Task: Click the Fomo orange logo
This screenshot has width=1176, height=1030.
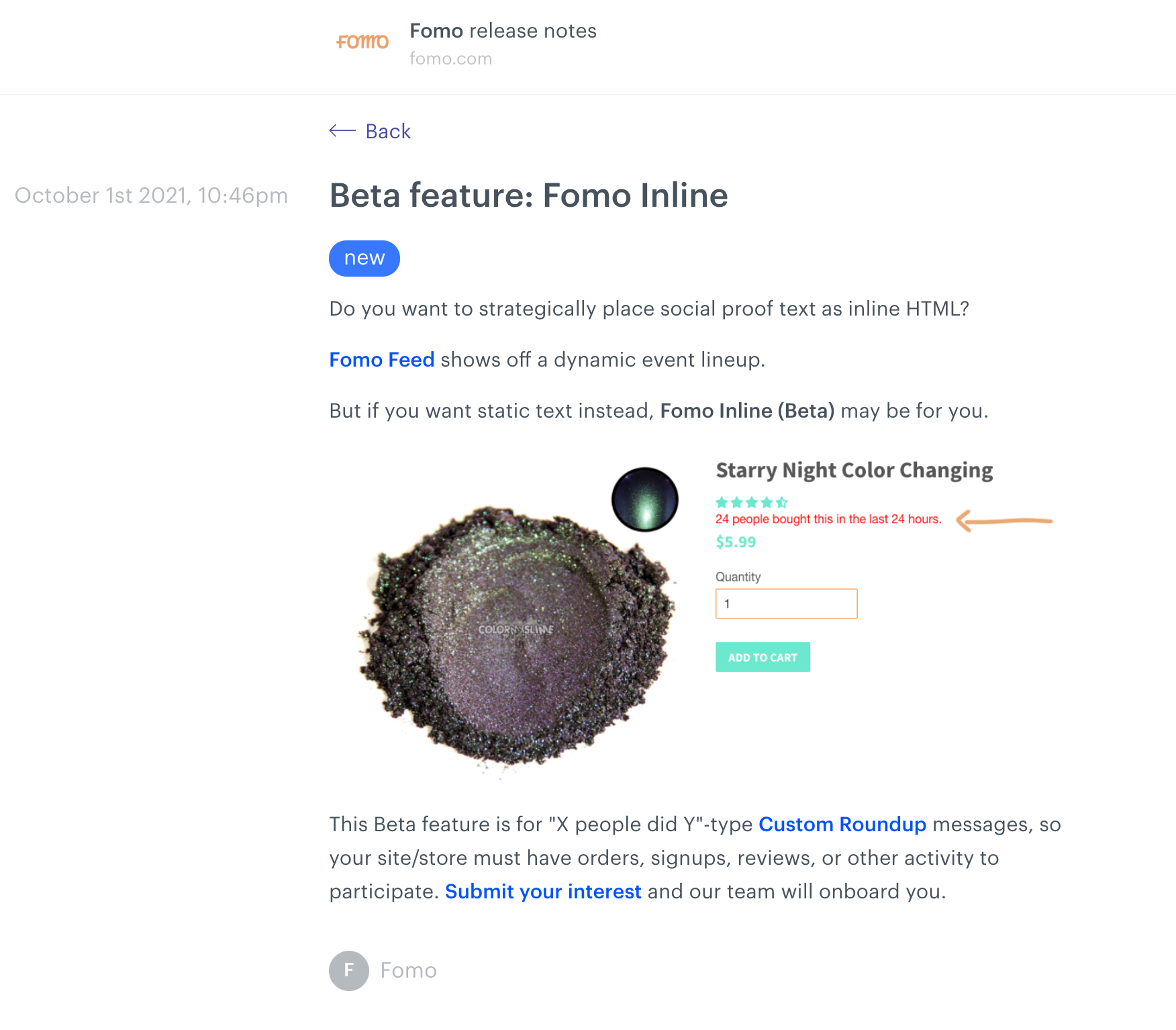Action: pyautogui.click(x=362, y=42)
